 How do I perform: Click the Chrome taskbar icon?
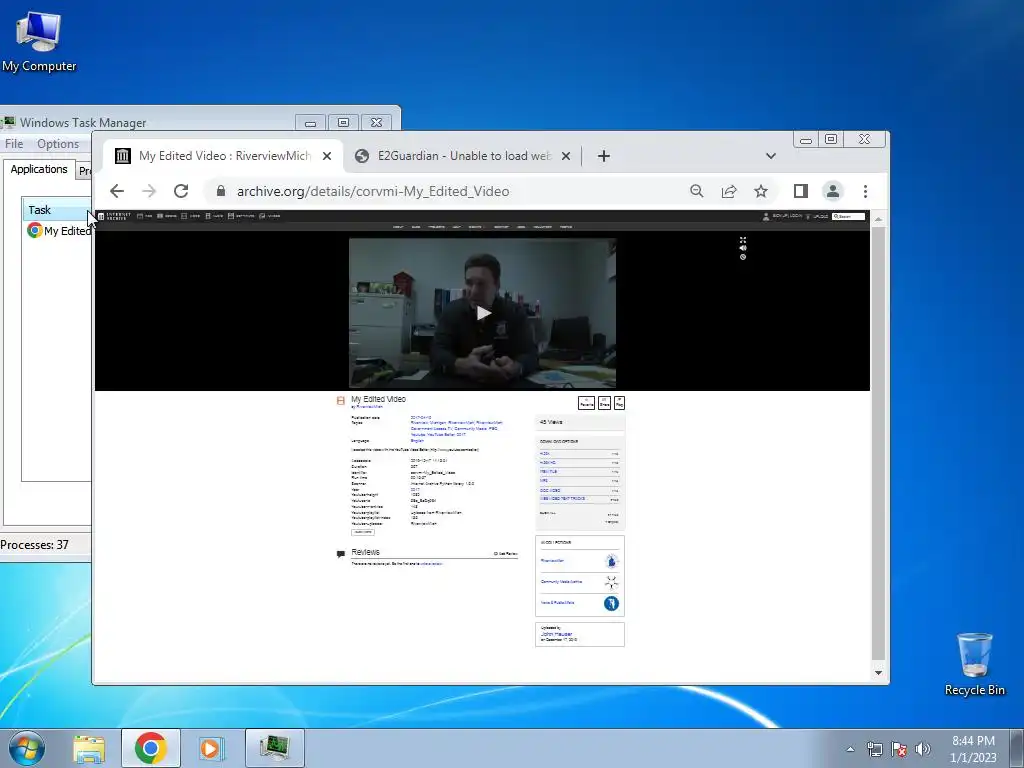pos(151,748)
